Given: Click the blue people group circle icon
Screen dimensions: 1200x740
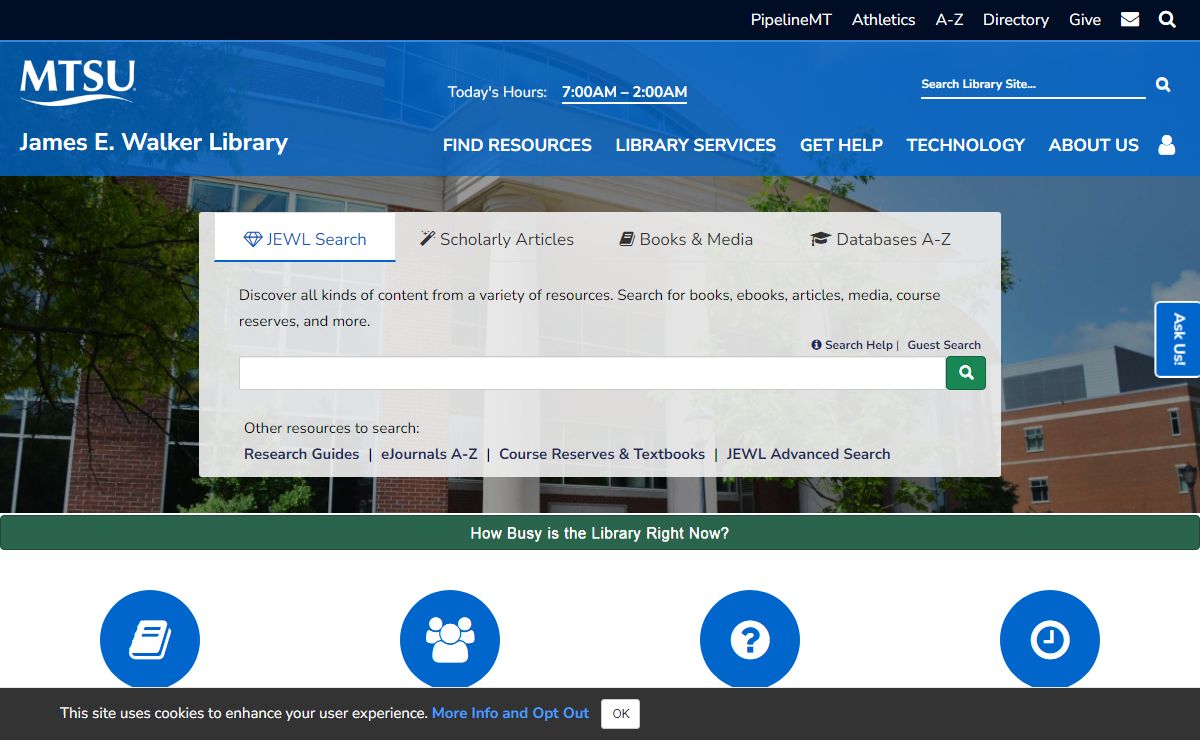Looking at the screenshot, I should pyautogui.click(x=450, y=640).
